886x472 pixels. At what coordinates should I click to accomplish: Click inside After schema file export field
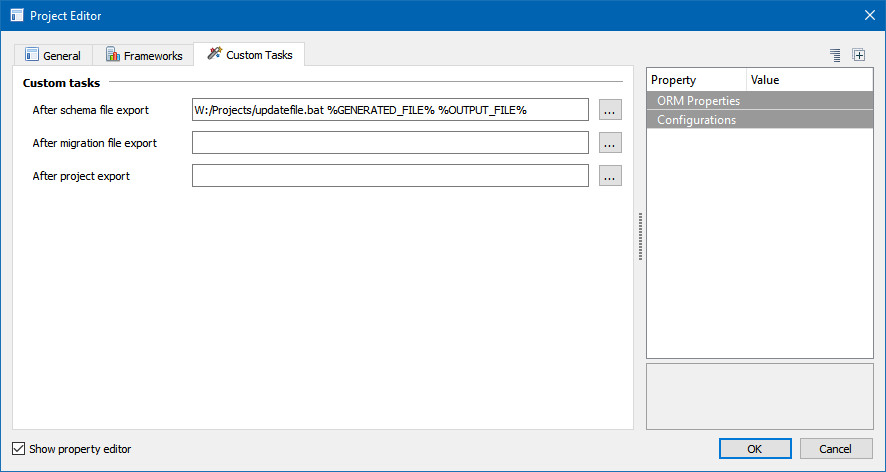[x=390, y=110]
